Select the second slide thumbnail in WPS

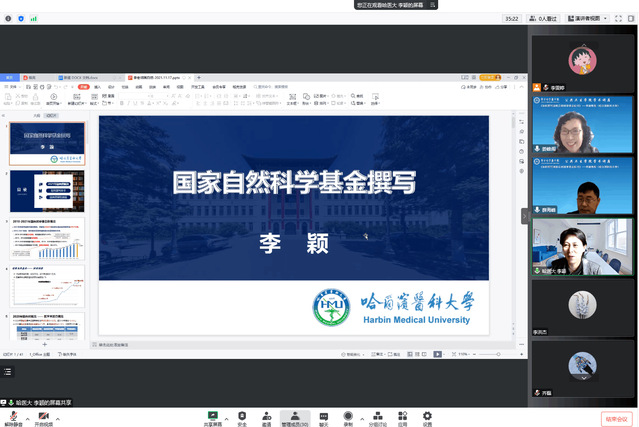tap(47, 190)
